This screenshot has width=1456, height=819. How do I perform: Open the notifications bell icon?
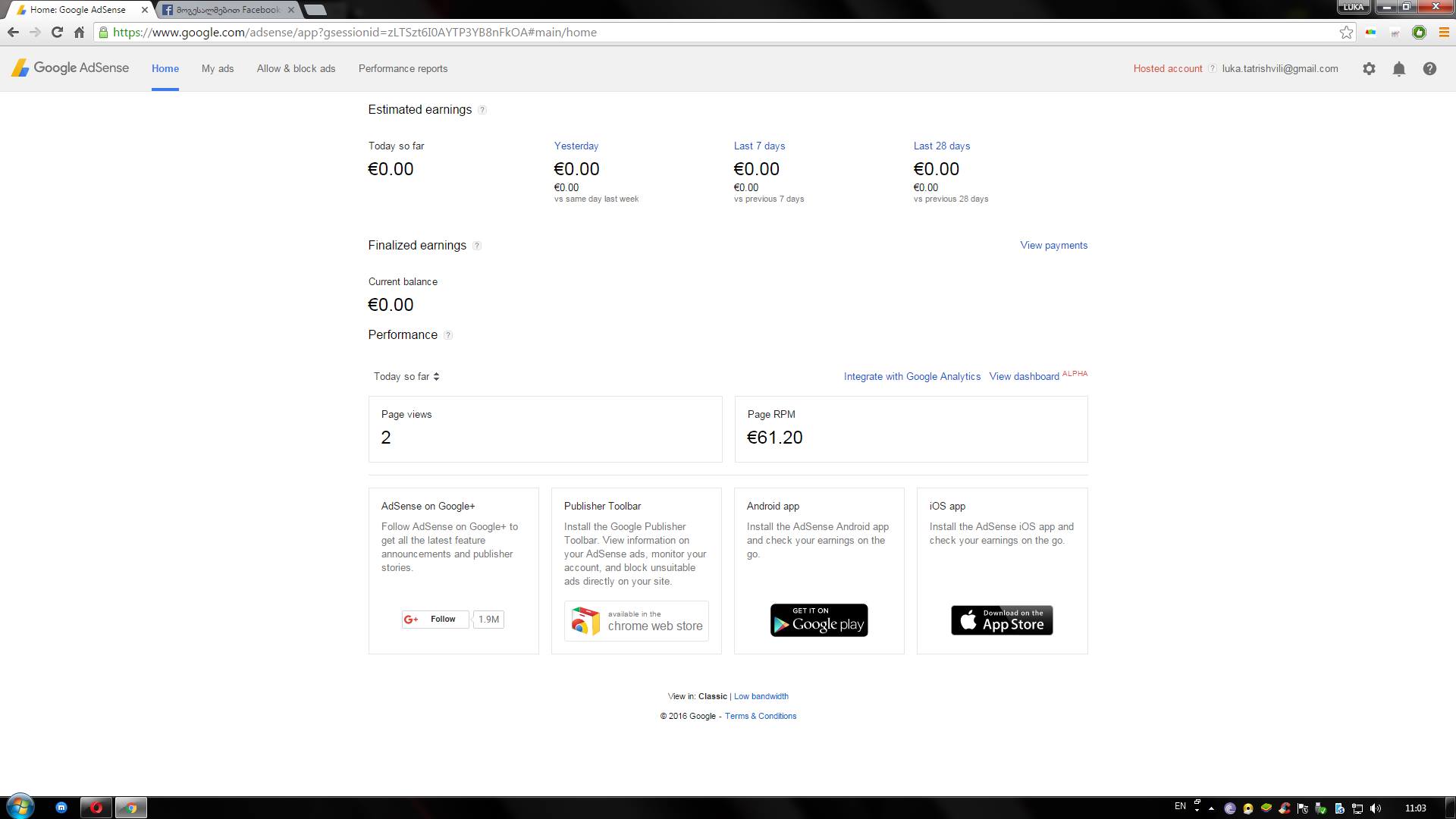coord(1399,69)
